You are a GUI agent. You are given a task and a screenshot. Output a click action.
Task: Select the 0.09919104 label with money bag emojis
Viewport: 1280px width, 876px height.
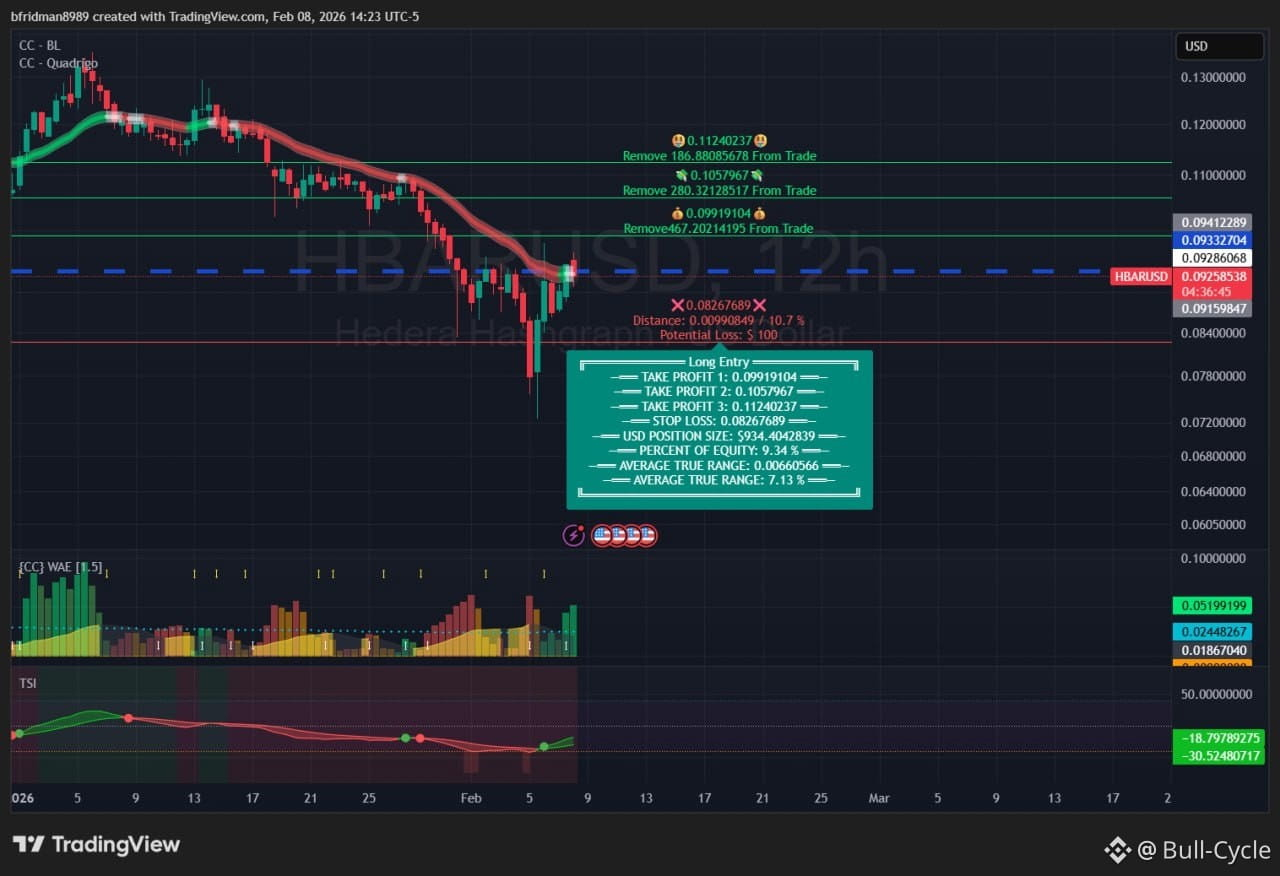point(719,214)
